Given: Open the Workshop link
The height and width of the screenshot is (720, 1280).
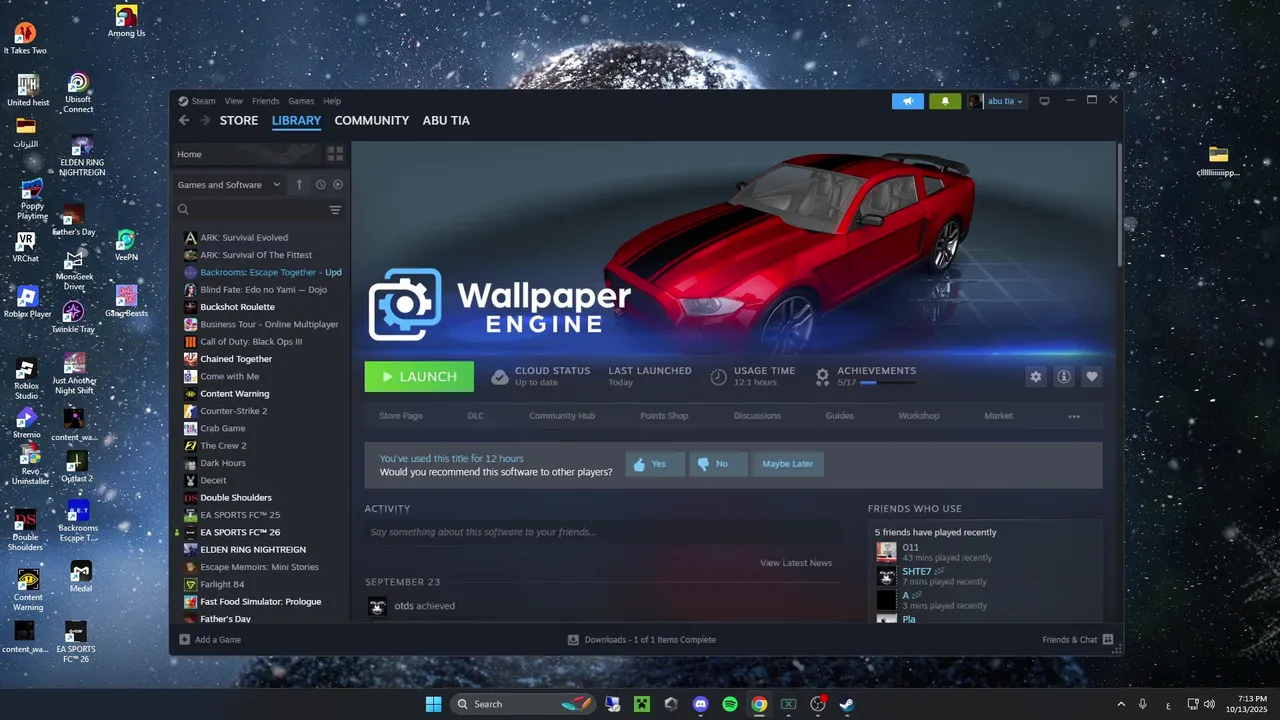Looking at the screenshot, I should click(x=918, y=416).
